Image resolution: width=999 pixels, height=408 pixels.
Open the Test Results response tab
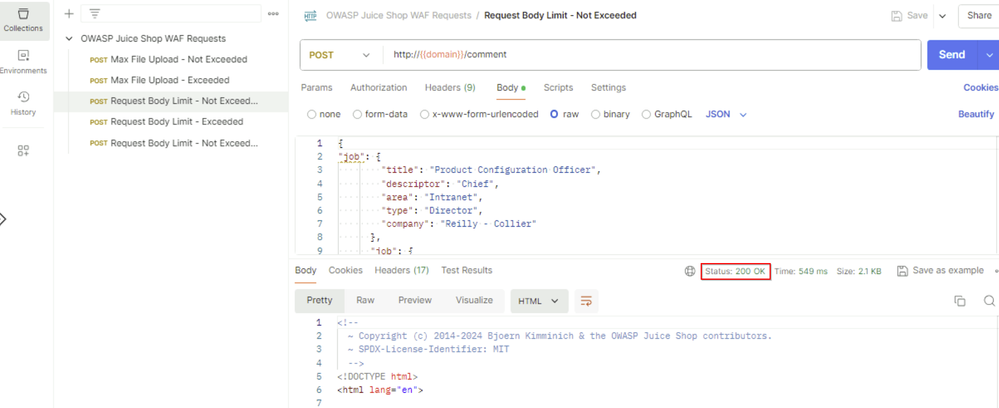[x=466, y=270]
